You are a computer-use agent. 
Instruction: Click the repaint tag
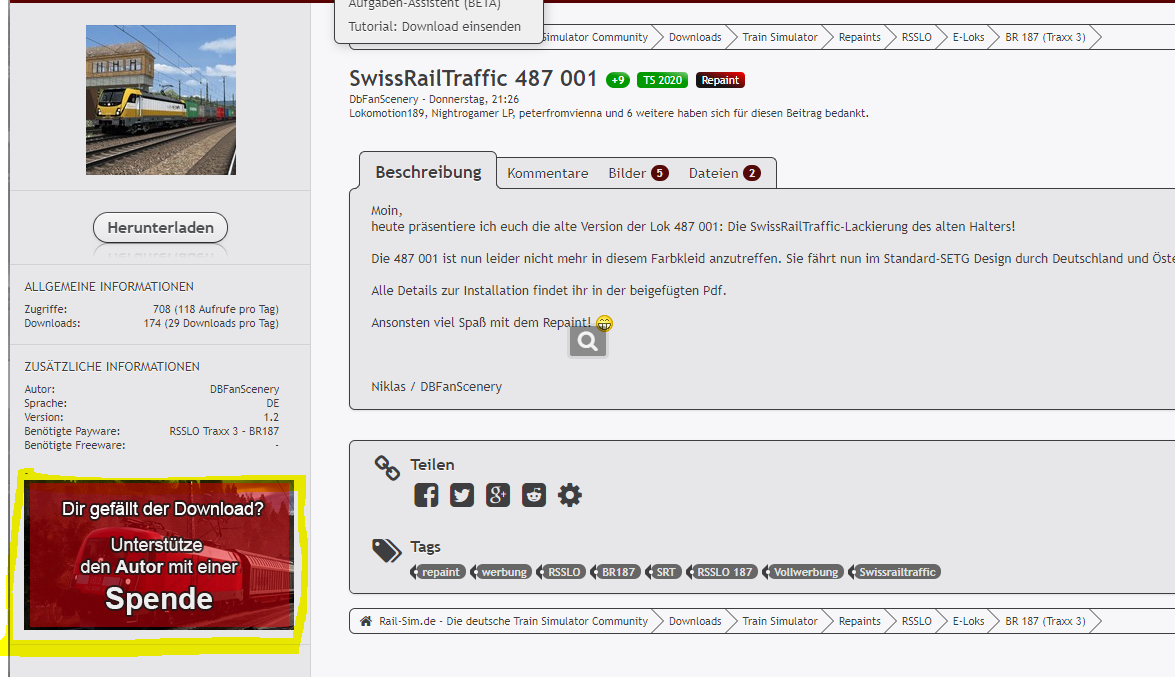click(x=440, y=572)
